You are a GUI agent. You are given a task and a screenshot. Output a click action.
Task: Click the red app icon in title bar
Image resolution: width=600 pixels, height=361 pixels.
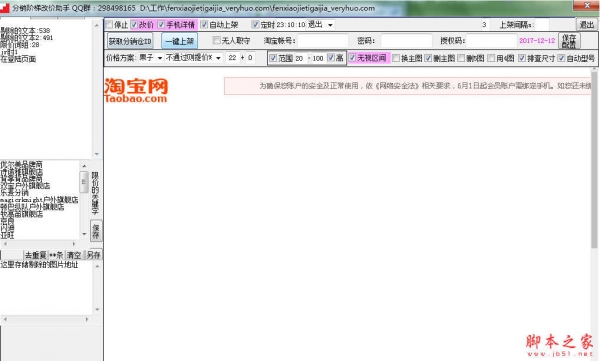tap(5, 8)
